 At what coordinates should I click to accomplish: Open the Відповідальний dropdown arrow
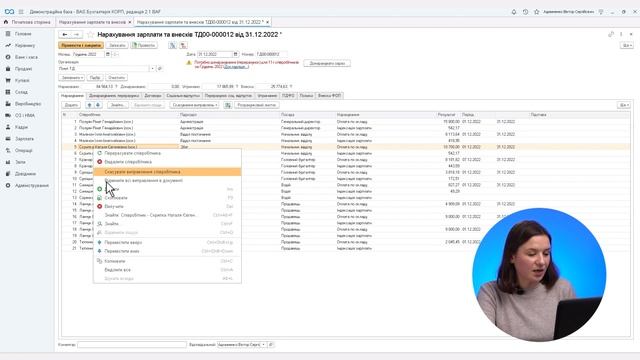pyautogui.click(x=263, y=345)
